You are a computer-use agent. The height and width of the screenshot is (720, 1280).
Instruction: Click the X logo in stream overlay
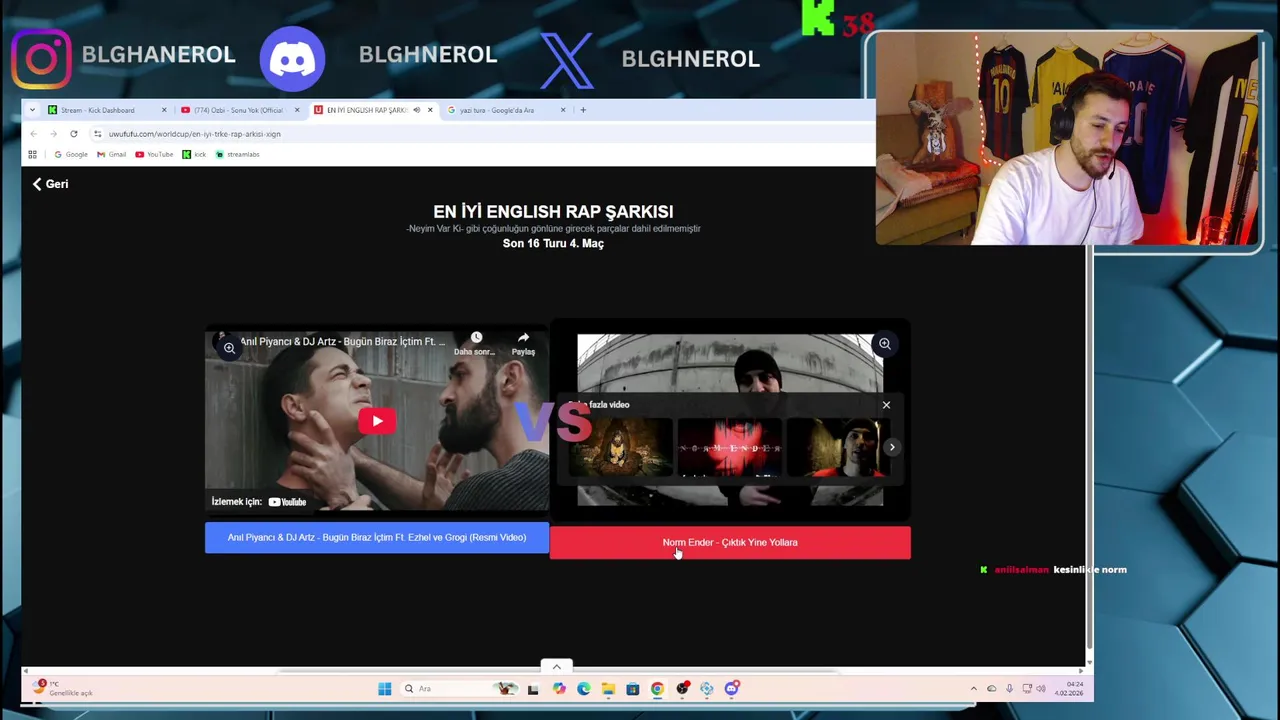tap(567, 59)
